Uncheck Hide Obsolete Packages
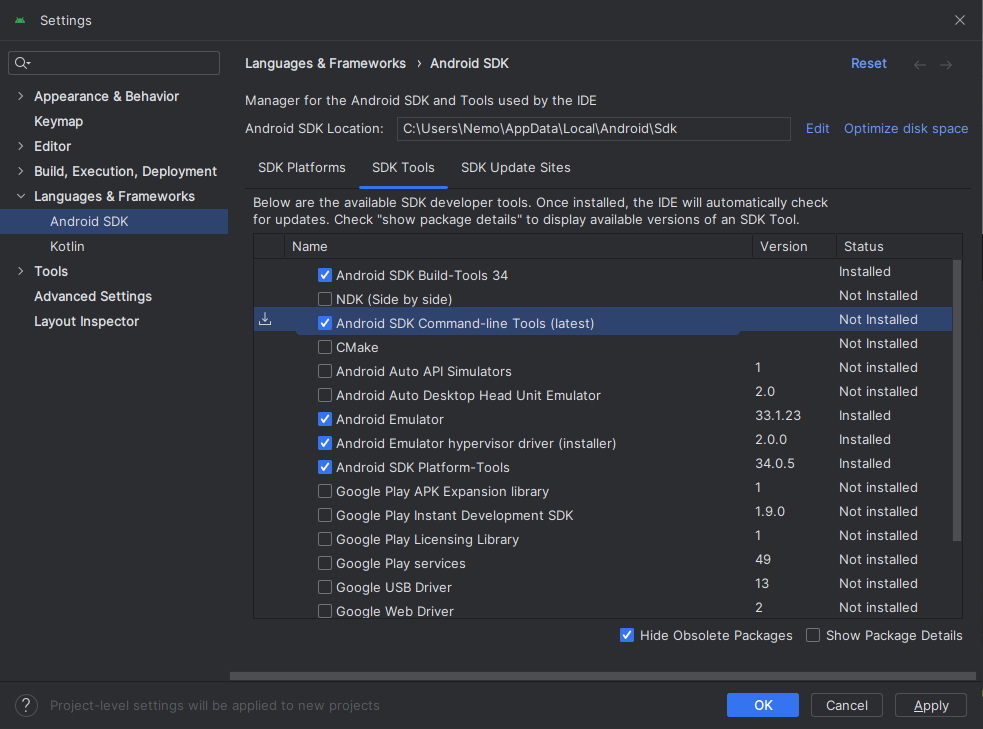Screen dimensions: 983x729 click(627, 635)
